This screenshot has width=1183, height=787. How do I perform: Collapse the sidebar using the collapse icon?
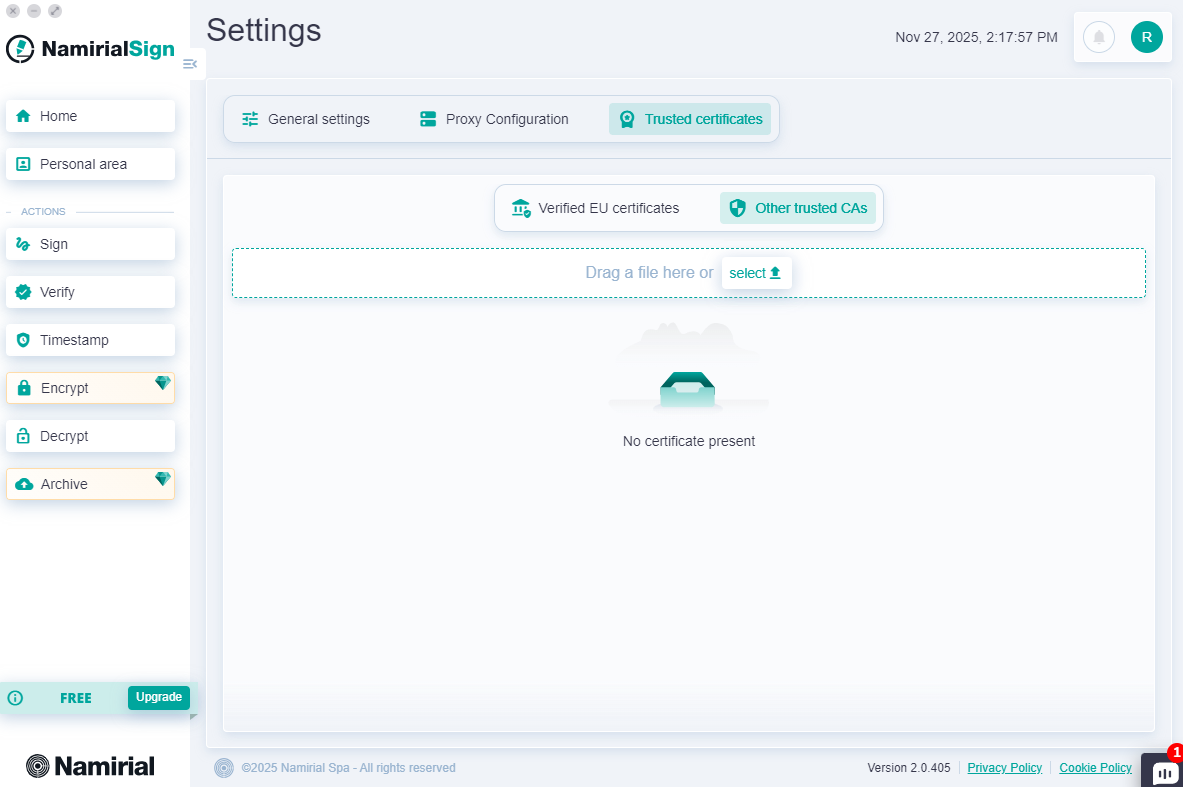tap(190, 63)
